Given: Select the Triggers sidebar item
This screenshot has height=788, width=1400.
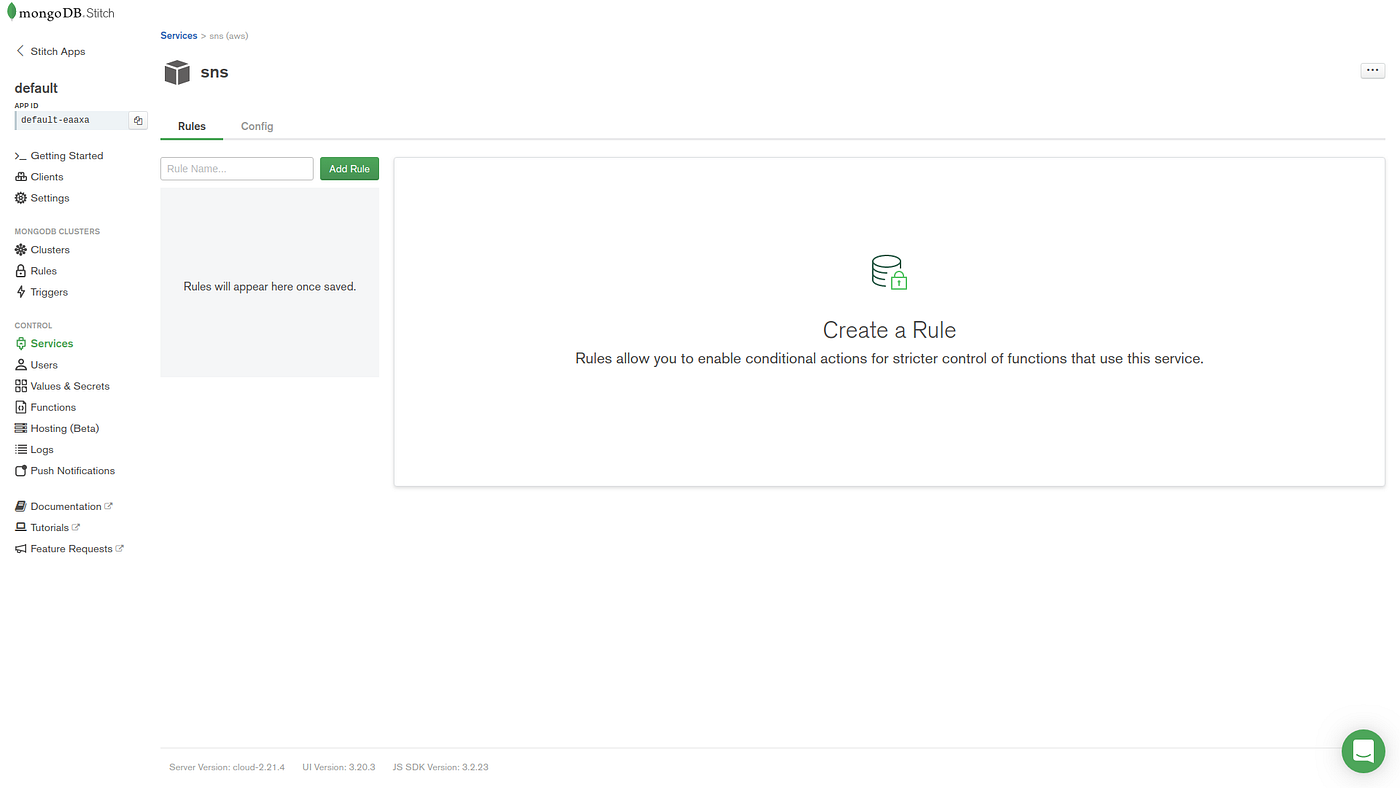Looking at the screenshot, I should tap(48, 291).
